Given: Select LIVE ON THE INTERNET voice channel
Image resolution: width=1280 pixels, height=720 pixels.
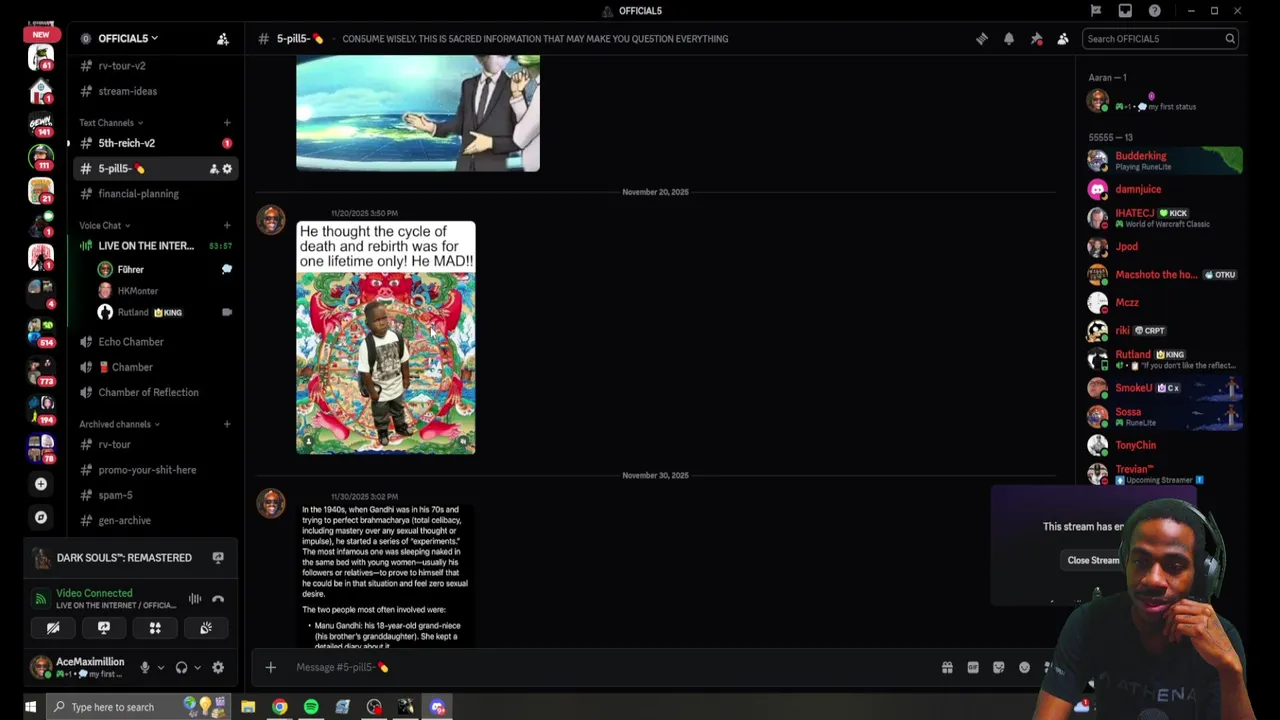Looking at the screenshot, I should click(x=155, y=246).
